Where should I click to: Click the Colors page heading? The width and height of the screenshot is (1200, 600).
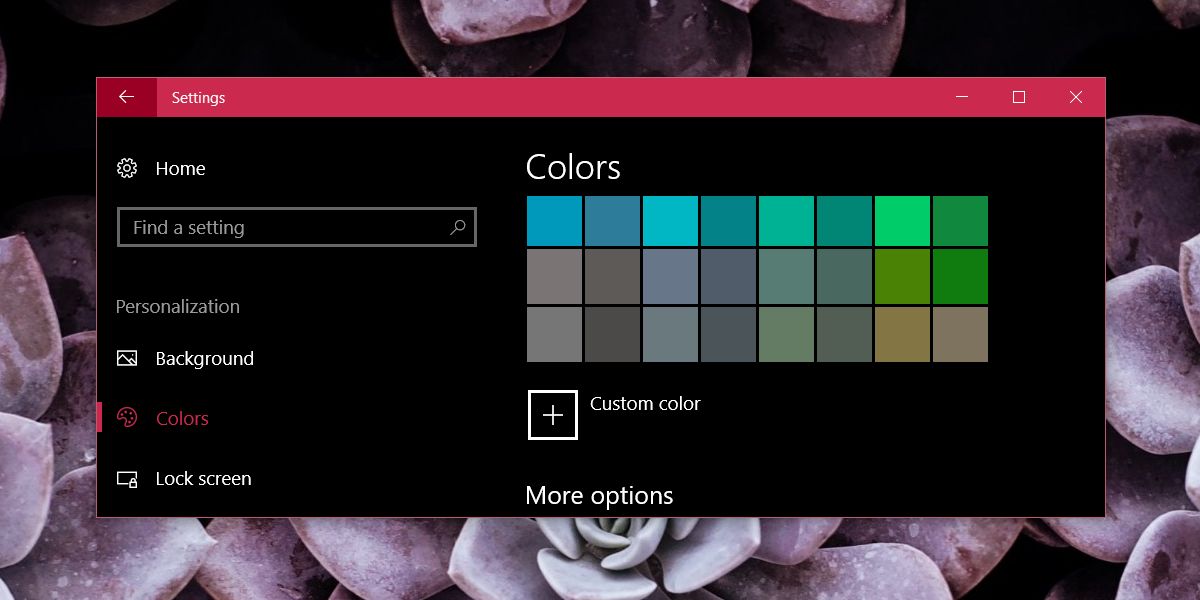pyautogui.click(x=573, y=167)
